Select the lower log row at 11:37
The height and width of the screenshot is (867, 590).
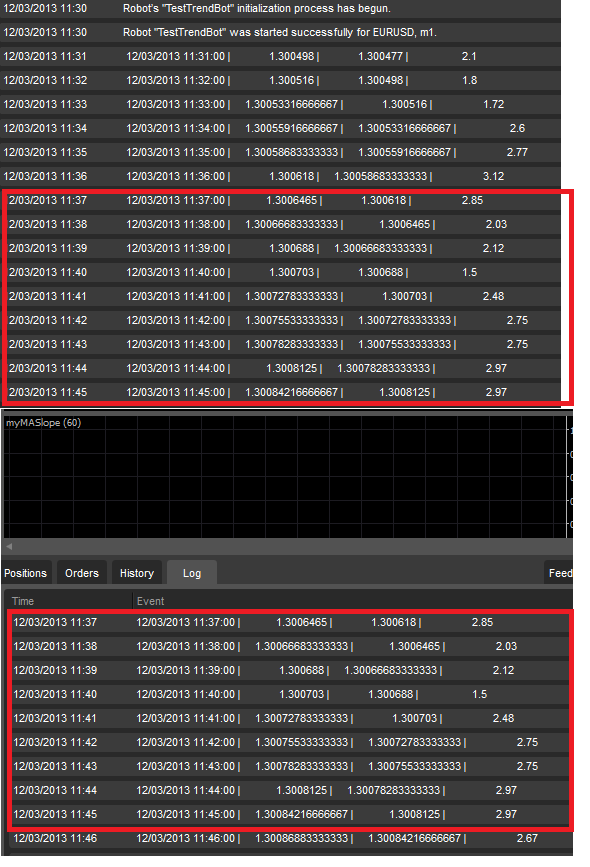coord(289,622)
